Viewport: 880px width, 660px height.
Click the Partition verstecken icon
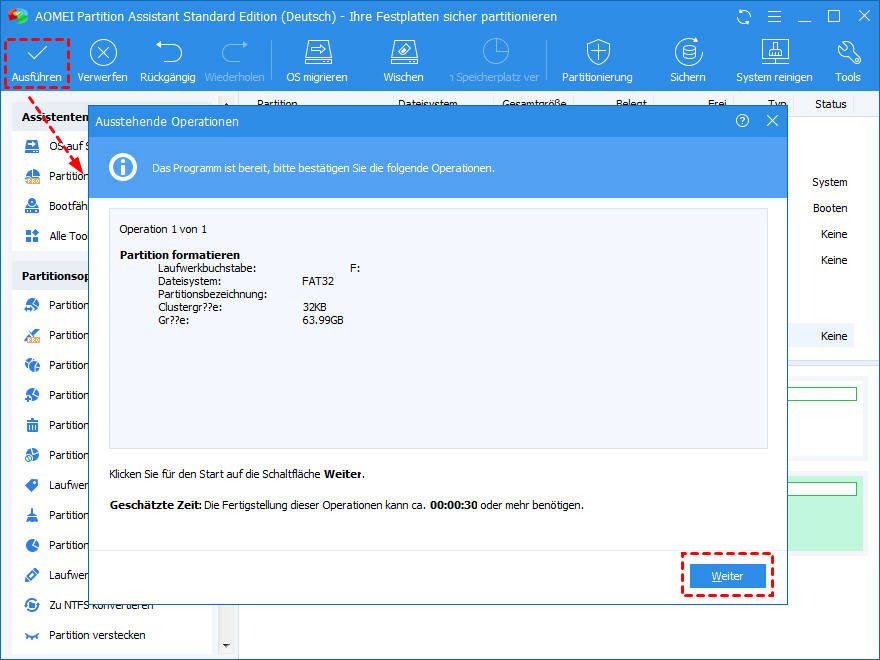32,635
